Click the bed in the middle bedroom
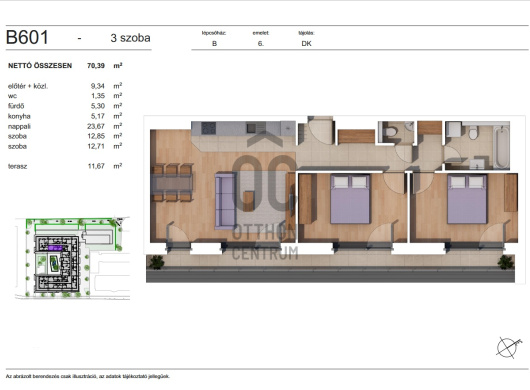Viewport: 530px width, 390px height. [x=350, y=199]
